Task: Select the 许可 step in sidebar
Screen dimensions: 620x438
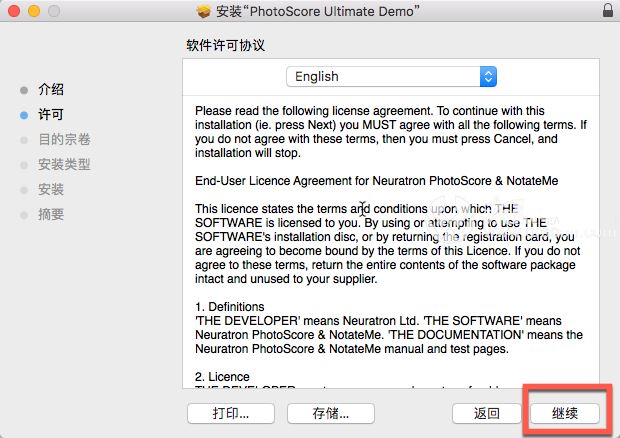Action: (x=51, y=114)
